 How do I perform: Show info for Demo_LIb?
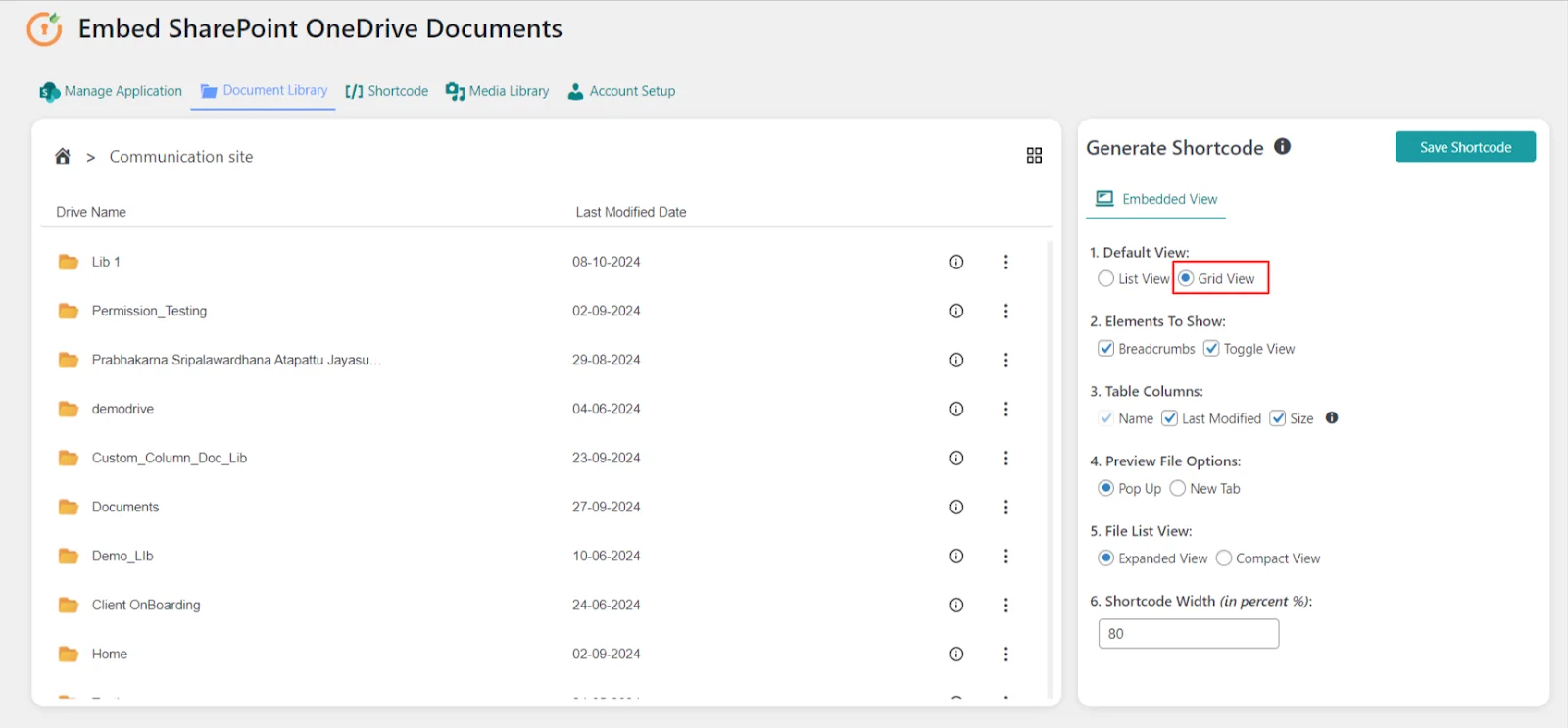pos(956,556)
